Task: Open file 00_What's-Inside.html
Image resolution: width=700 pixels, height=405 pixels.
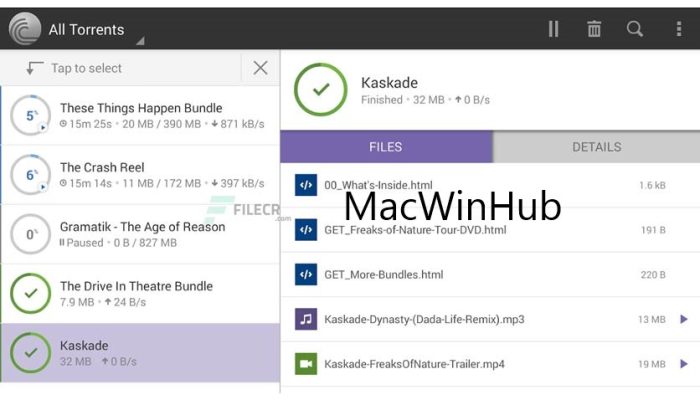Action: (x=490, y=185)
